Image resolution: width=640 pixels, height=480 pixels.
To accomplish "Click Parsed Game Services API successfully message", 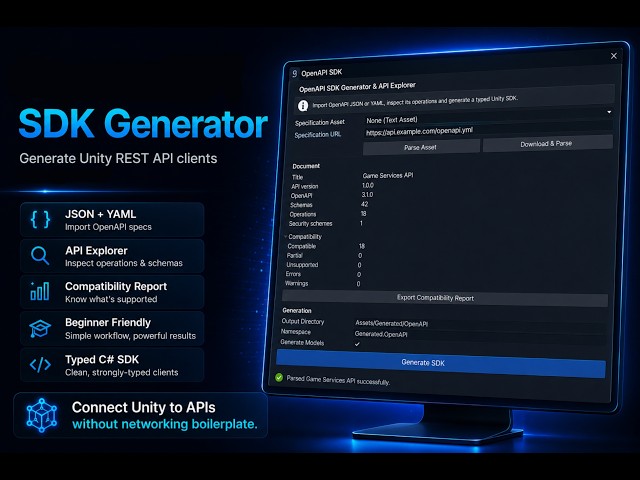I will [338, 380].
